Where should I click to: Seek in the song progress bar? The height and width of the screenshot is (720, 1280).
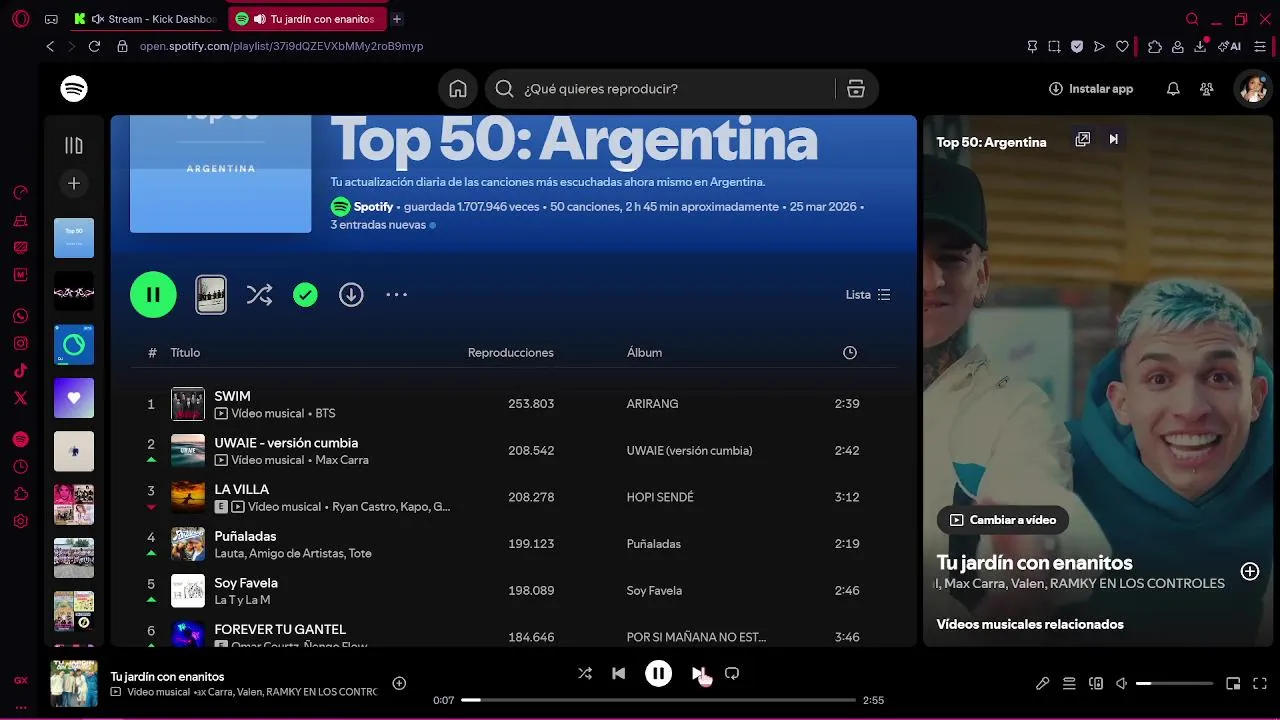tap(658, 700)
